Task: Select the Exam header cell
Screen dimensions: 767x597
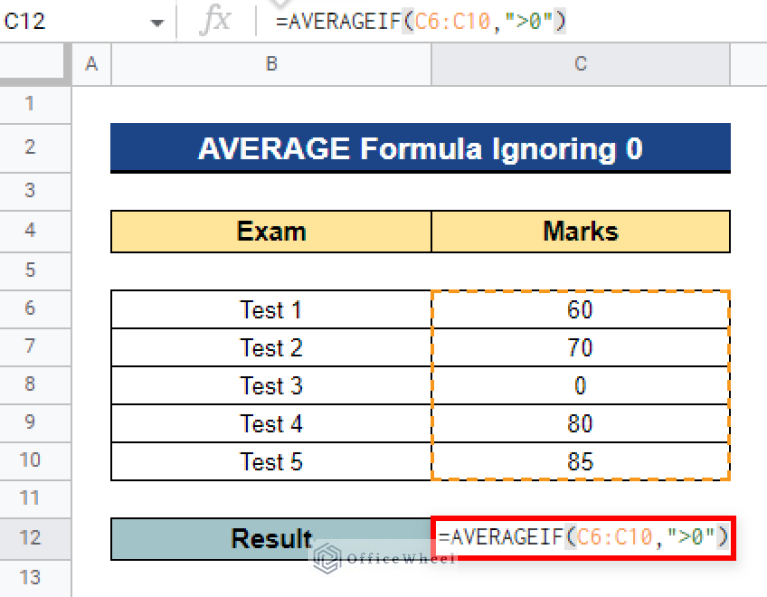Action: (x=271, y=232)
